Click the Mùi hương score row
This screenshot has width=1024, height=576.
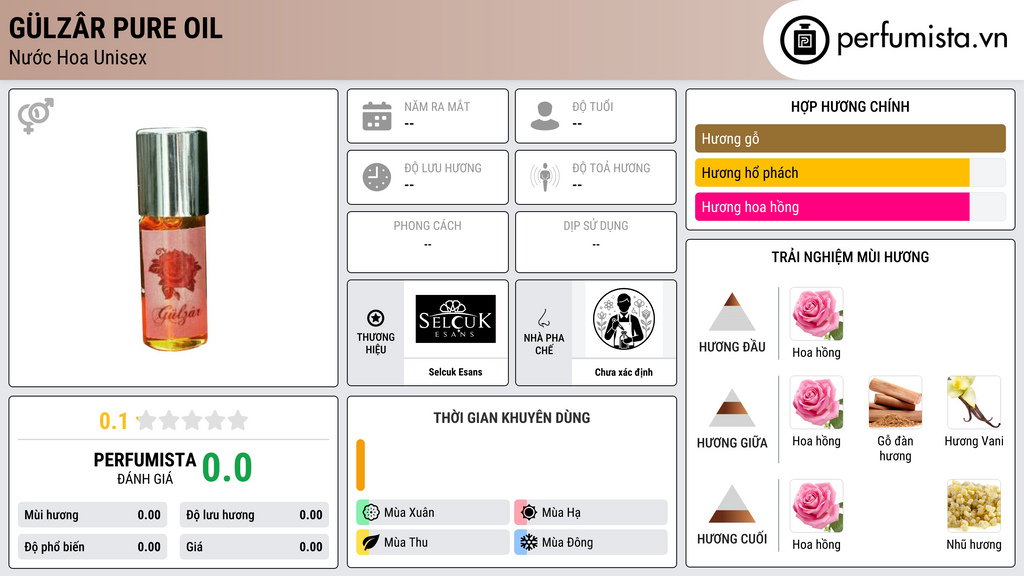[93, 515]
